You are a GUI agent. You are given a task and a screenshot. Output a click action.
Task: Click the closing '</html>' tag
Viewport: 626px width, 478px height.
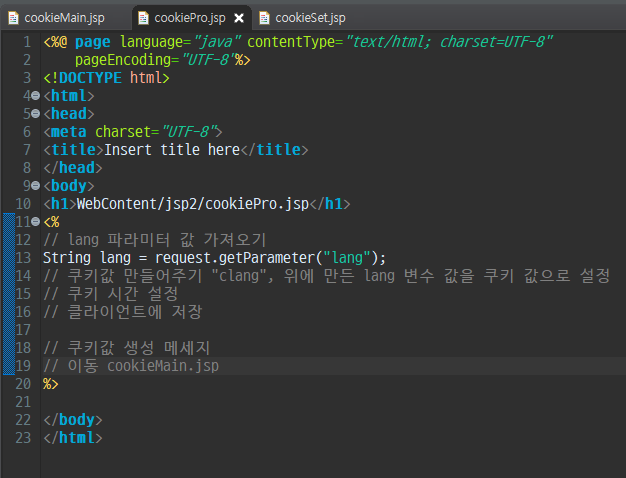(x=73, y=438)
